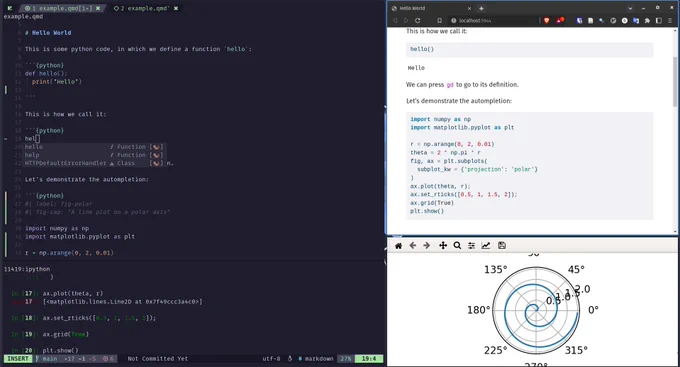This screenshot has width=680, height=367.
Task: Click the 19:4 cursor position indicator
Action: pyautogui.click(x=369, y=359)
